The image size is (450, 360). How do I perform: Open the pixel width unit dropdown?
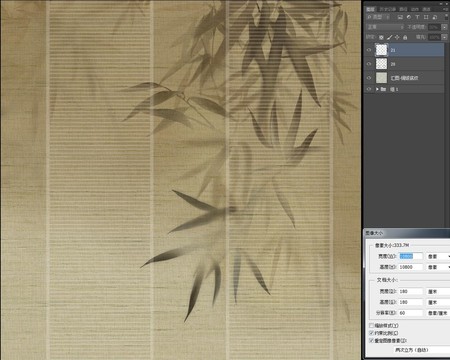coord(438,256)
